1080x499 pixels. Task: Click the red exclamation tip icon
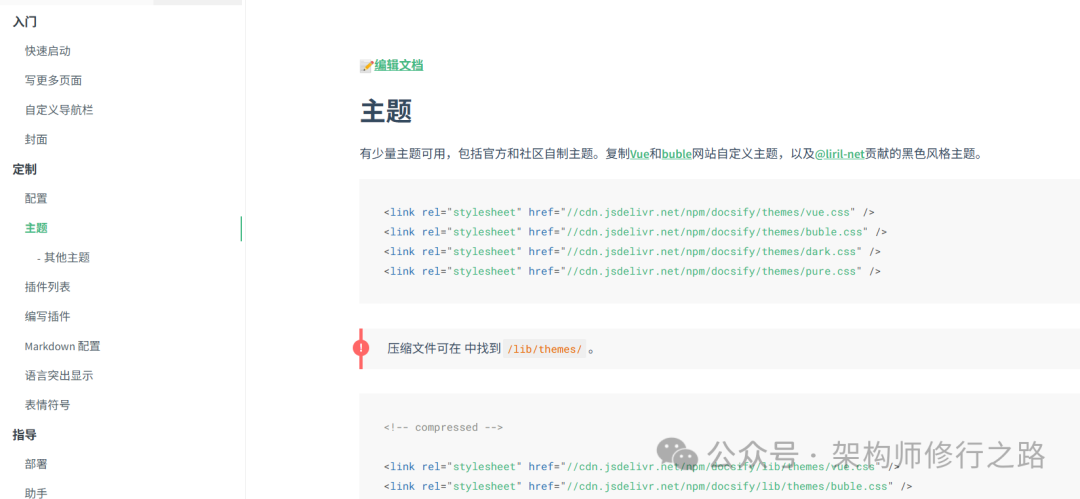coord(361,348)
